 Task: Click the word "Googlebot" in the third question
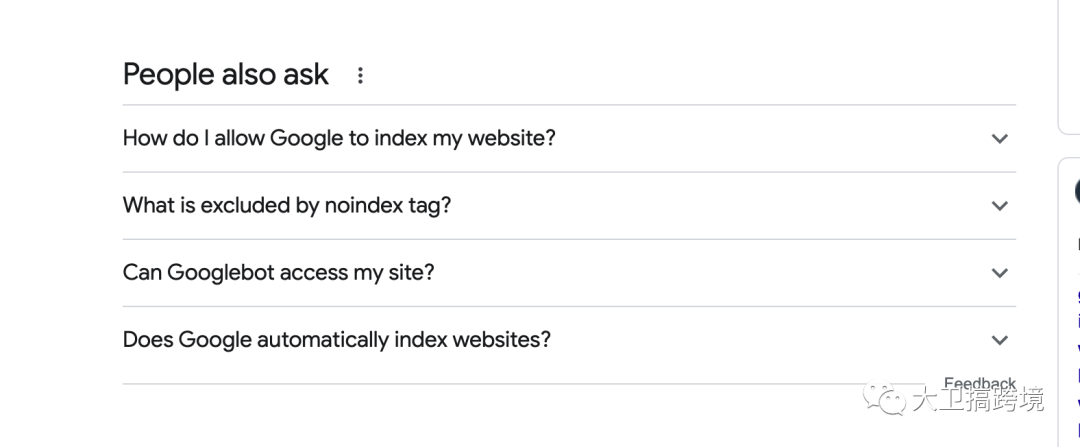pos(215,272)
